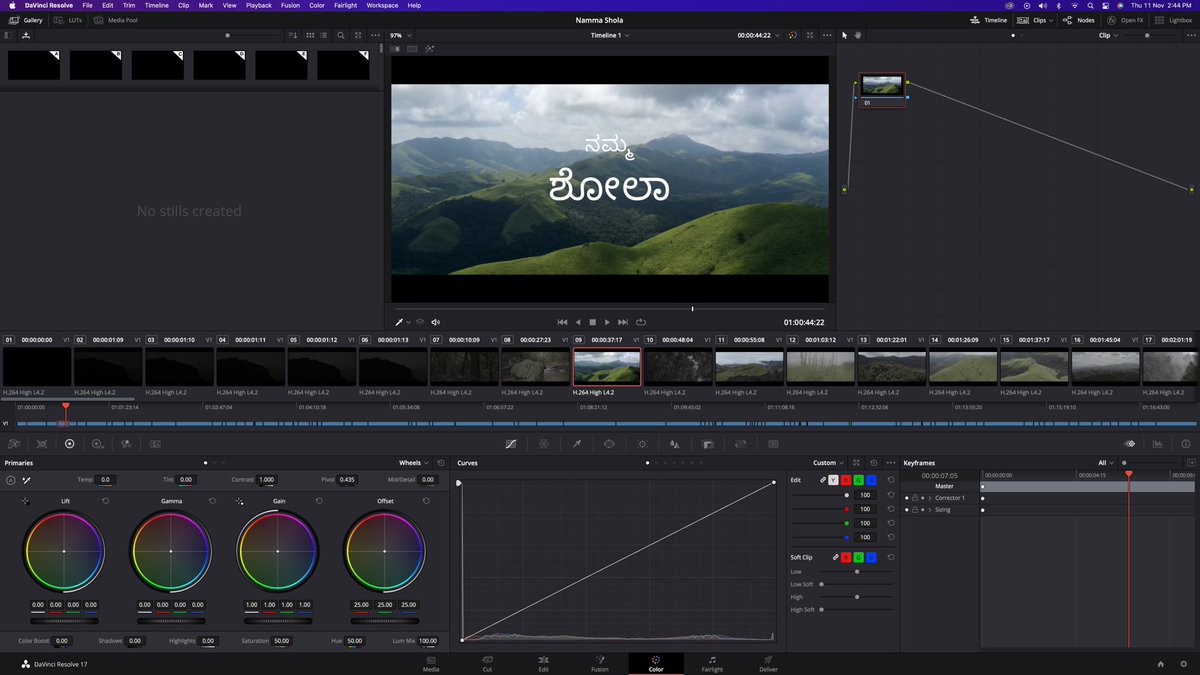Open the Media Pool panel
This screenshot has height=675, width=1200.
116,20
